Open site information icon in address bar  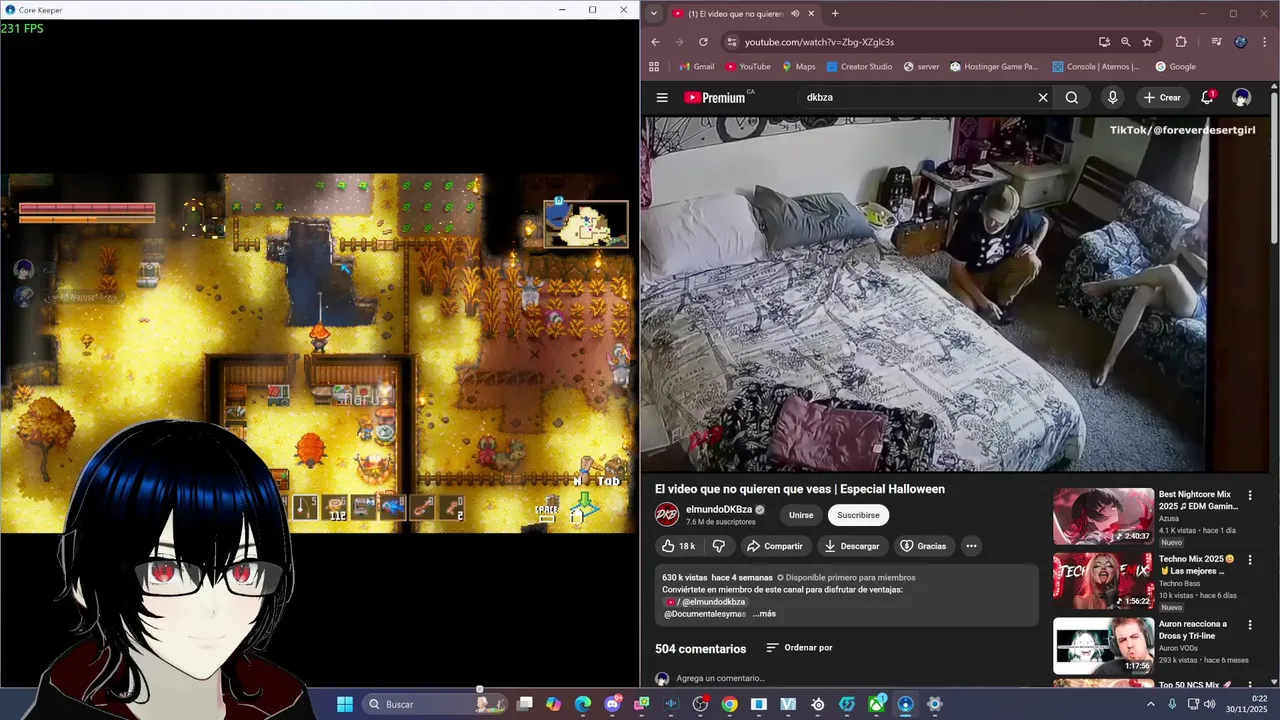(x=731, y=42)
